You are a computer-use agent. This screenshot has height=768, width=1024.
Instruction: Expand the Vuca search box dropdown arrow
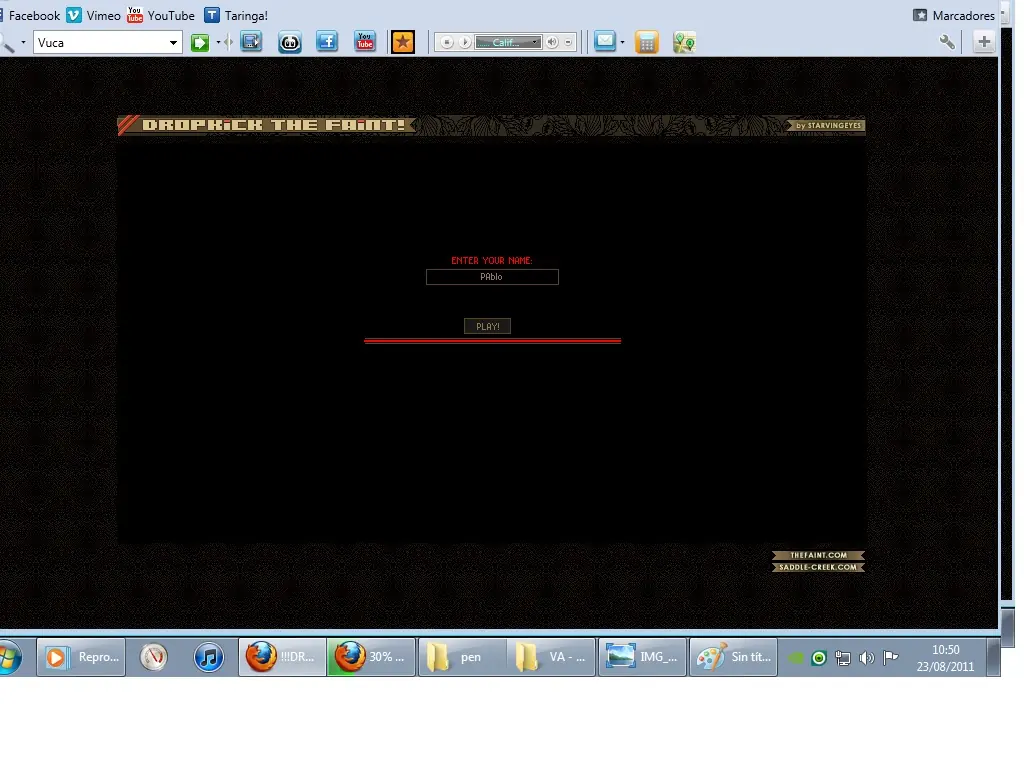(173, 42)
